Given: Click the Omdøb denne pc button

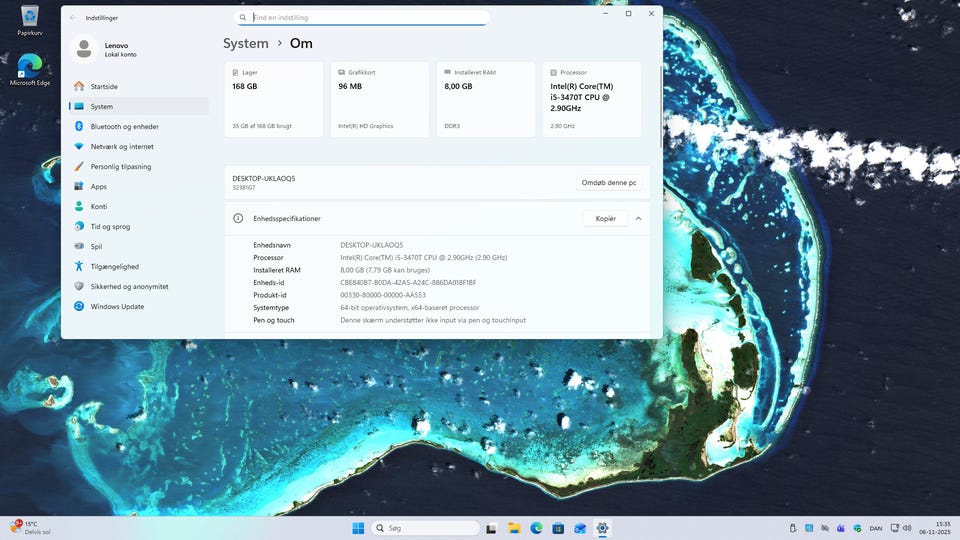Looking at the screenshot, I should click(607, 182).
